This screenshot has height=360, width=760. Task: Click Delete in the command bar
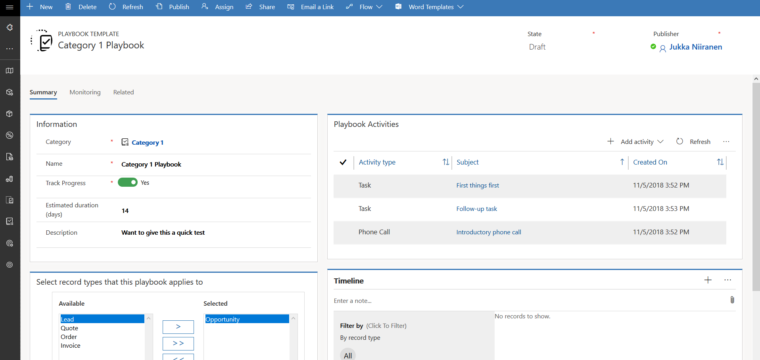[x=80, y=7]
